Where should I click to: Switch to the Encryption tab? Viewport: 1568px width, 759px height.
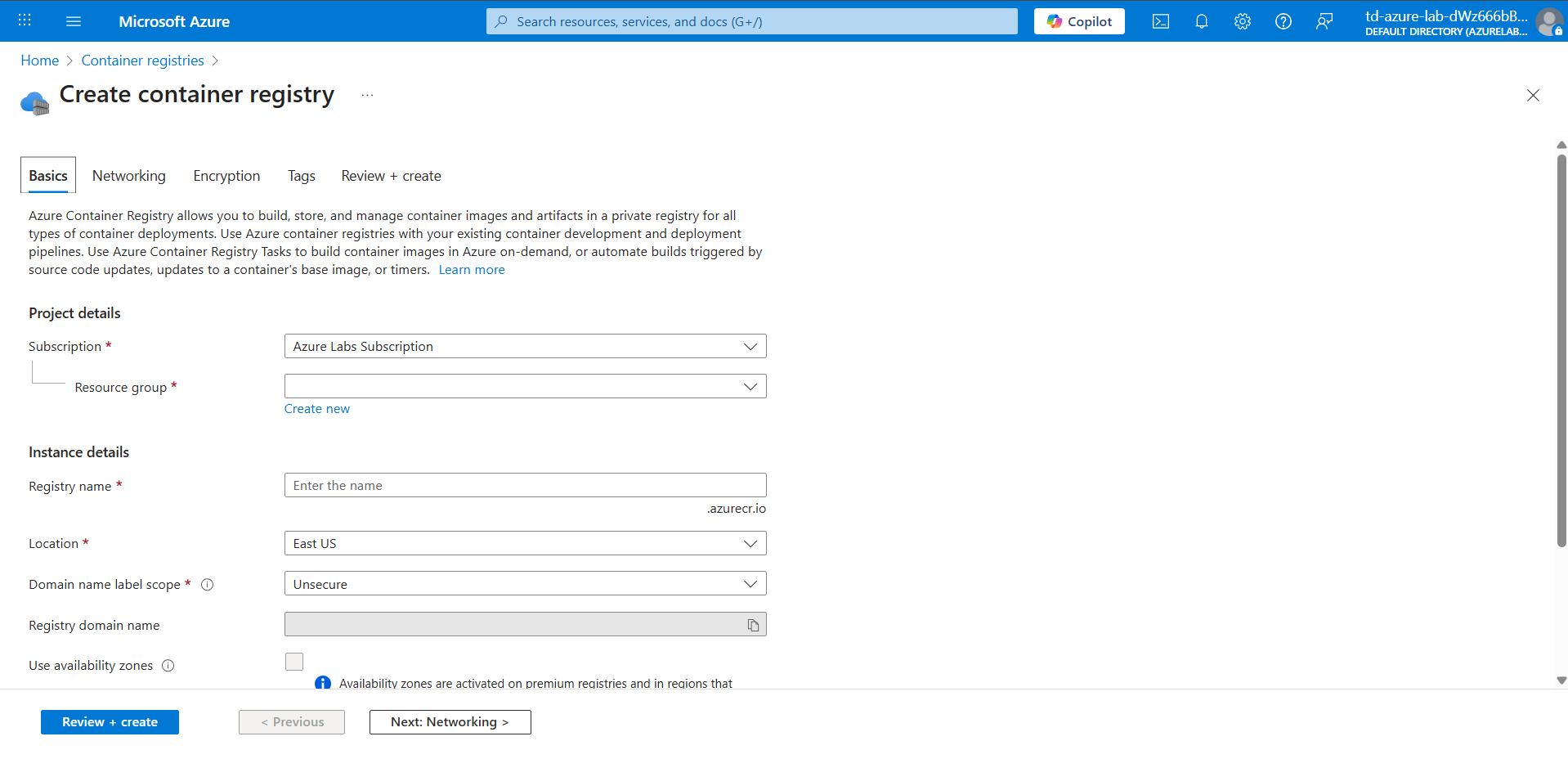coord(226,175)
